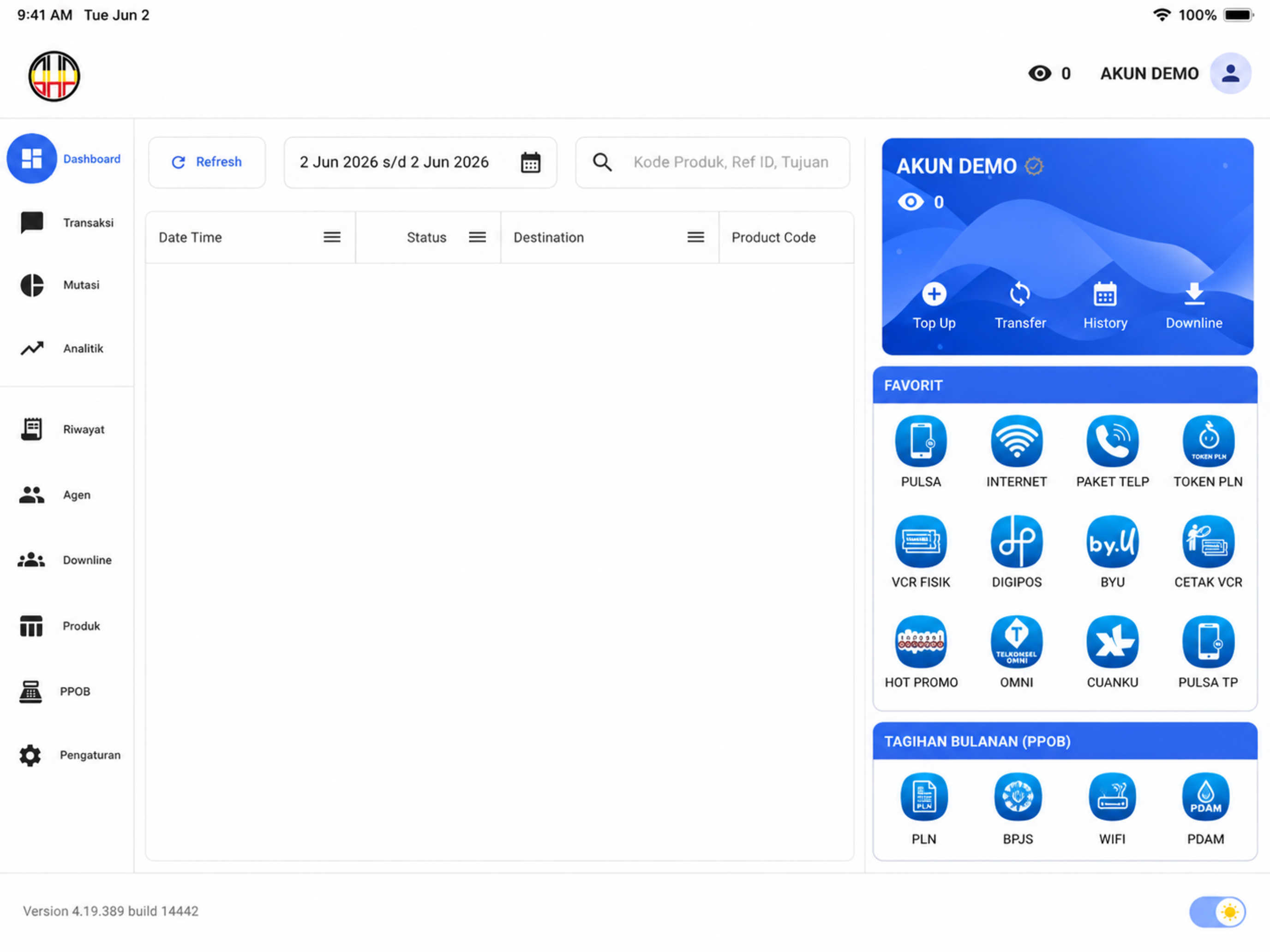The width and height of the screenshot is (1270, 952).
Task: Focus the Kode Produk search field
Action: click(x=712, y=162)
